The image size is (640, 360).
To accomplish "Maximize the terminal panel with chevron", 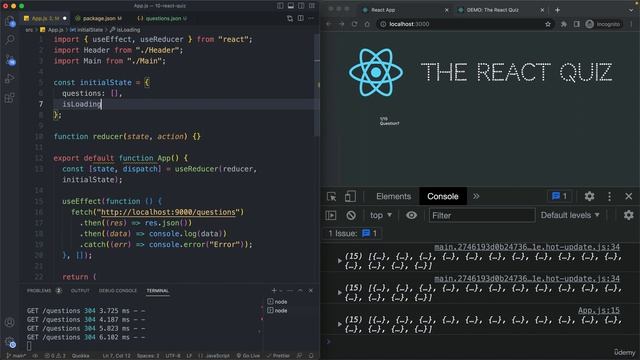I will (x=300, y=290).
